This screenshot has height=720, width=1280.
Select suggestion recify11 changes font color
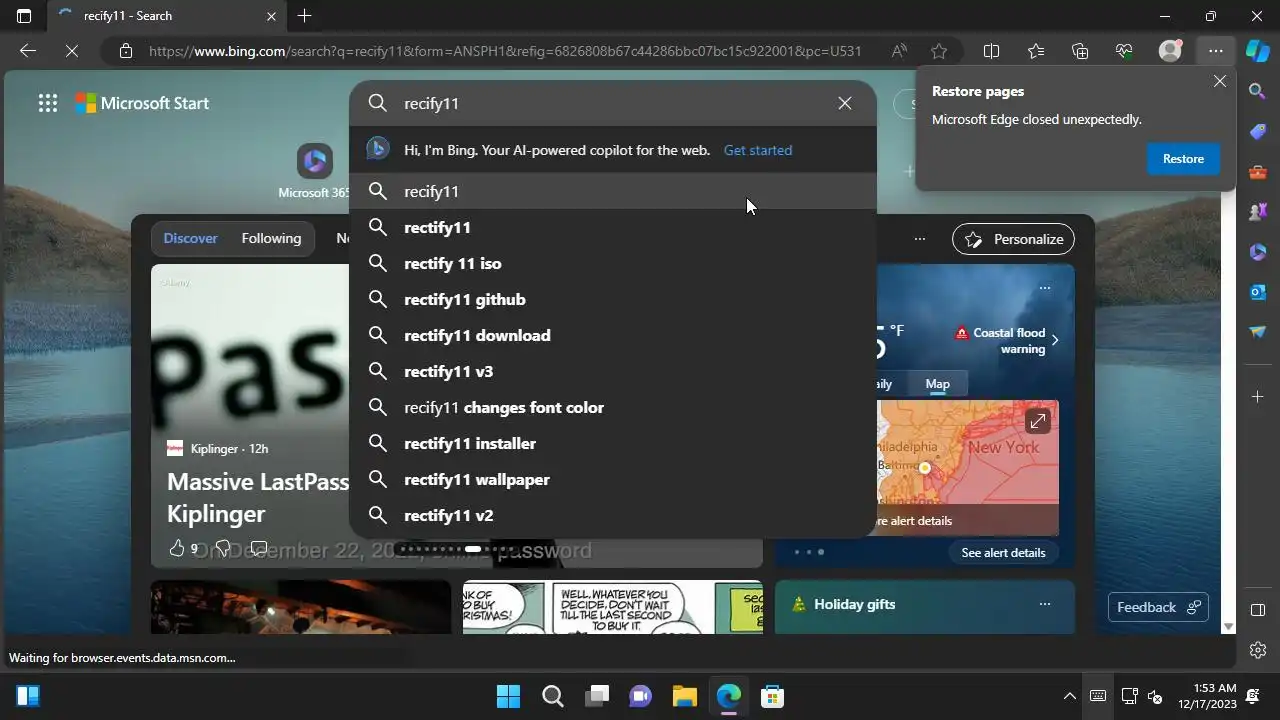coord(613,407)
